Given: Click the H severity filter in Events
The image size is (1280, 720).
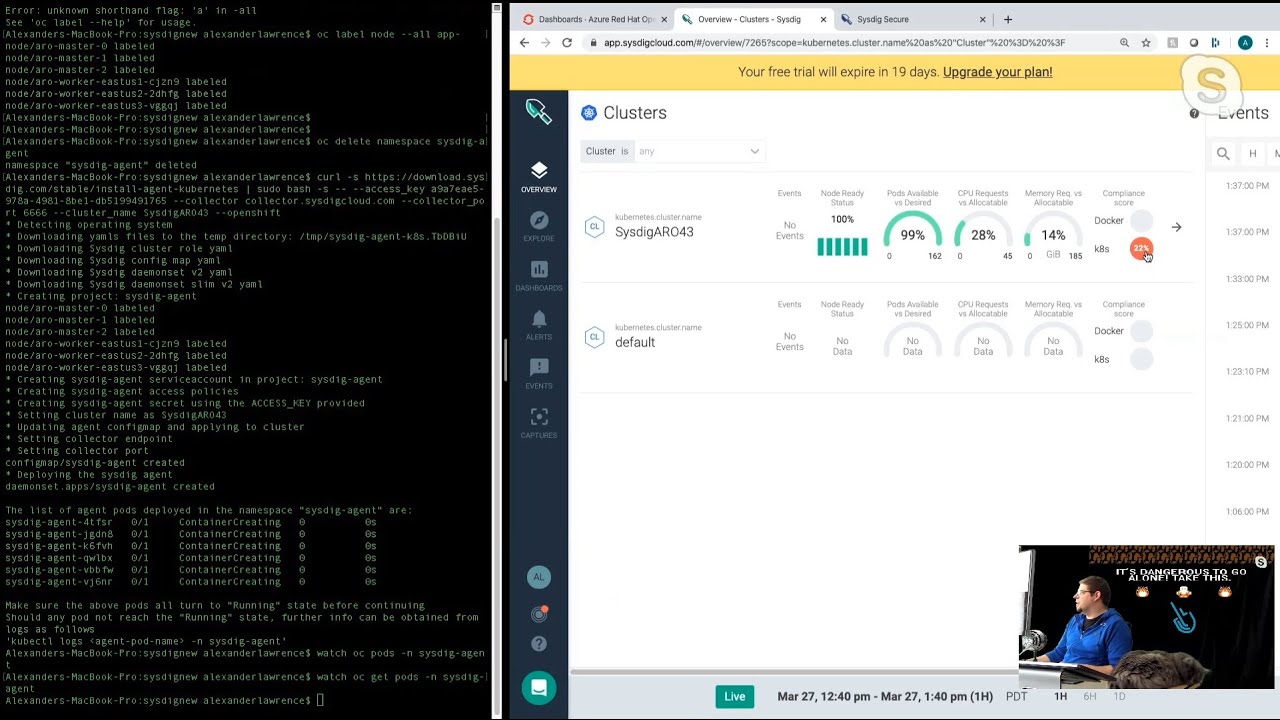Looking at the screenshot, I should (x=1252, y=154).
